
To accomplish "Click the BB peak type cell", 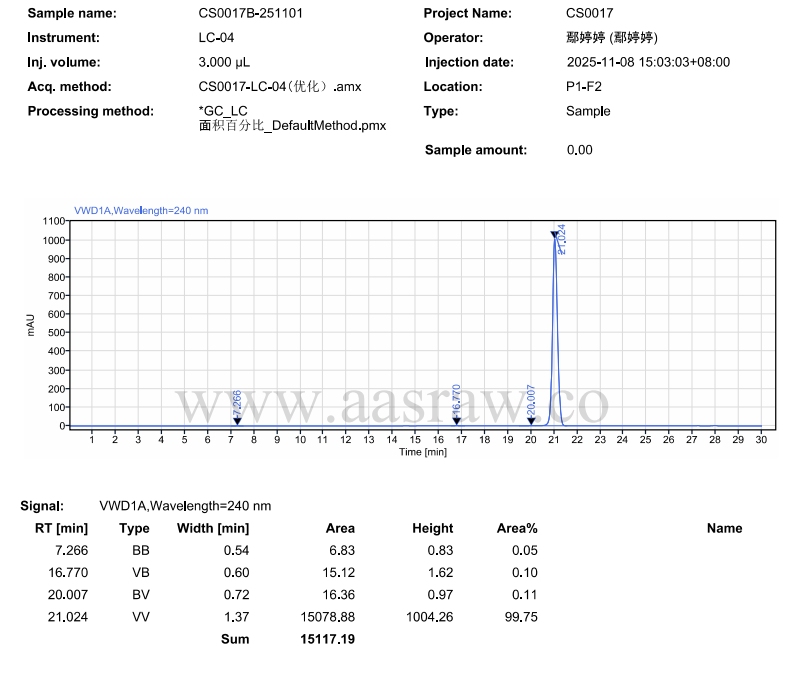I will [x=140, y=551].
